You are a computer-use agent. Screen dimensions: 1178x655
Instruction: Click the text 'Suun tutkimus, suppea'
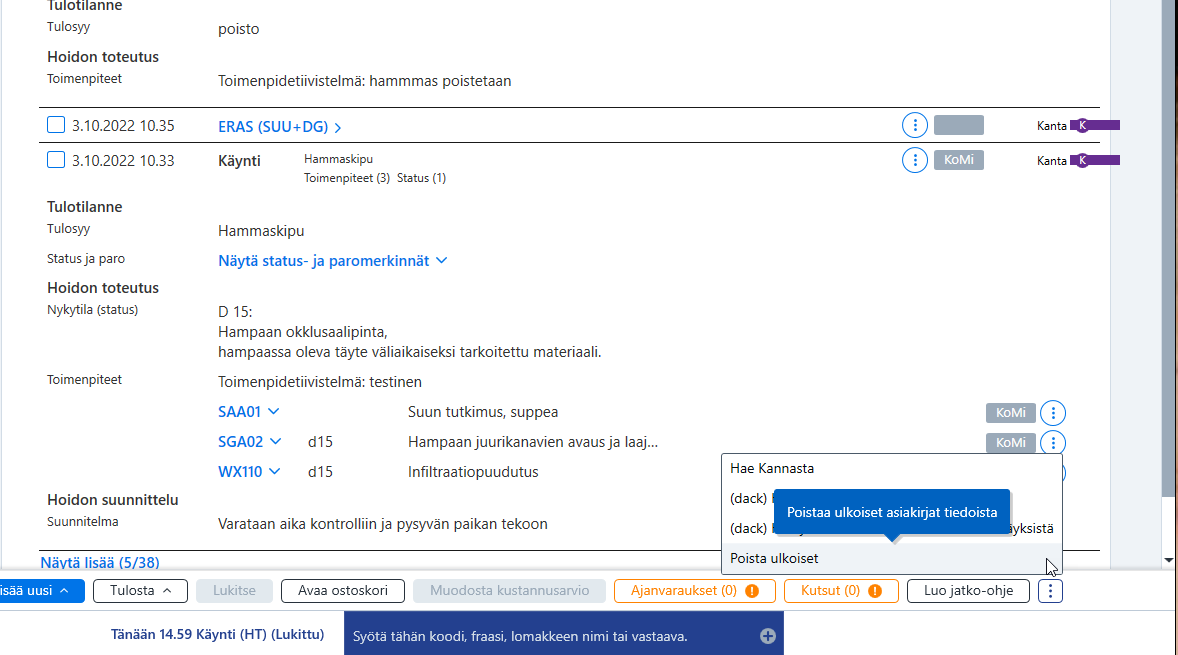483,412
